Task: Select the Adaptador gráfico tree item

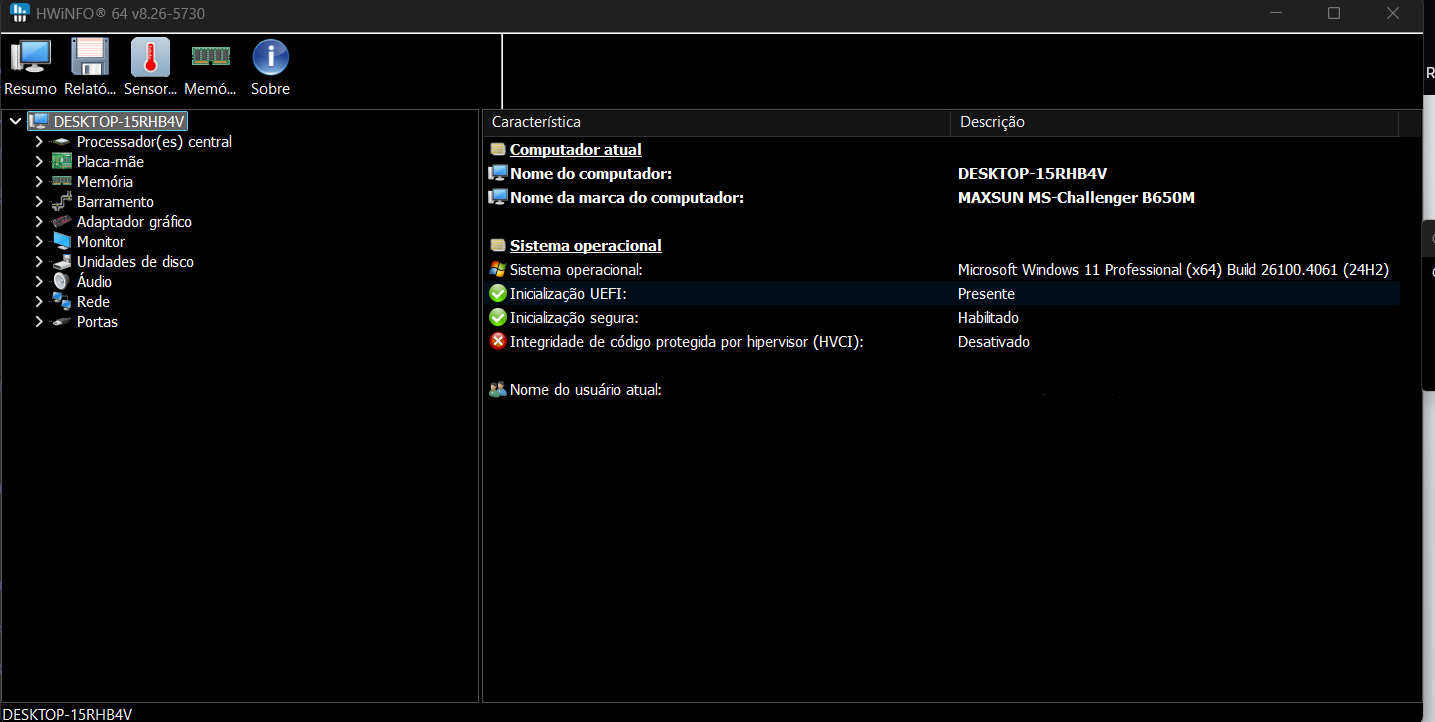Action: click(134, 222)
